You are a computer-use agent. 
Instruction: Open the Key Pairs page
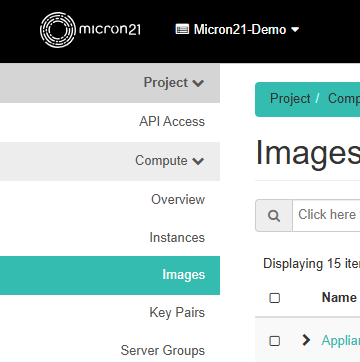[x=177, y=313]
